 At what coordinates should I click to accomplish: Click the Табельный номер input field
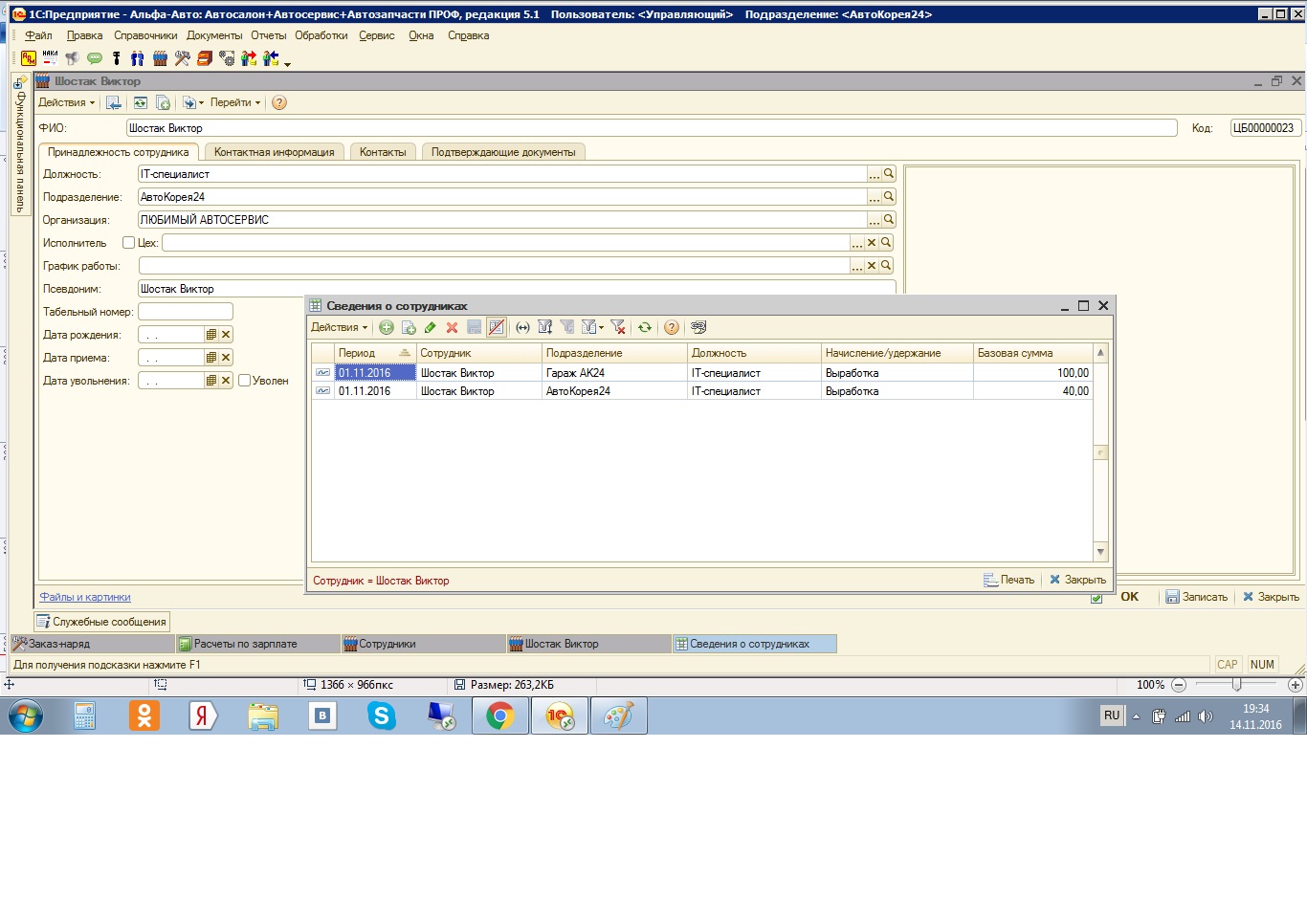(186, 312)
